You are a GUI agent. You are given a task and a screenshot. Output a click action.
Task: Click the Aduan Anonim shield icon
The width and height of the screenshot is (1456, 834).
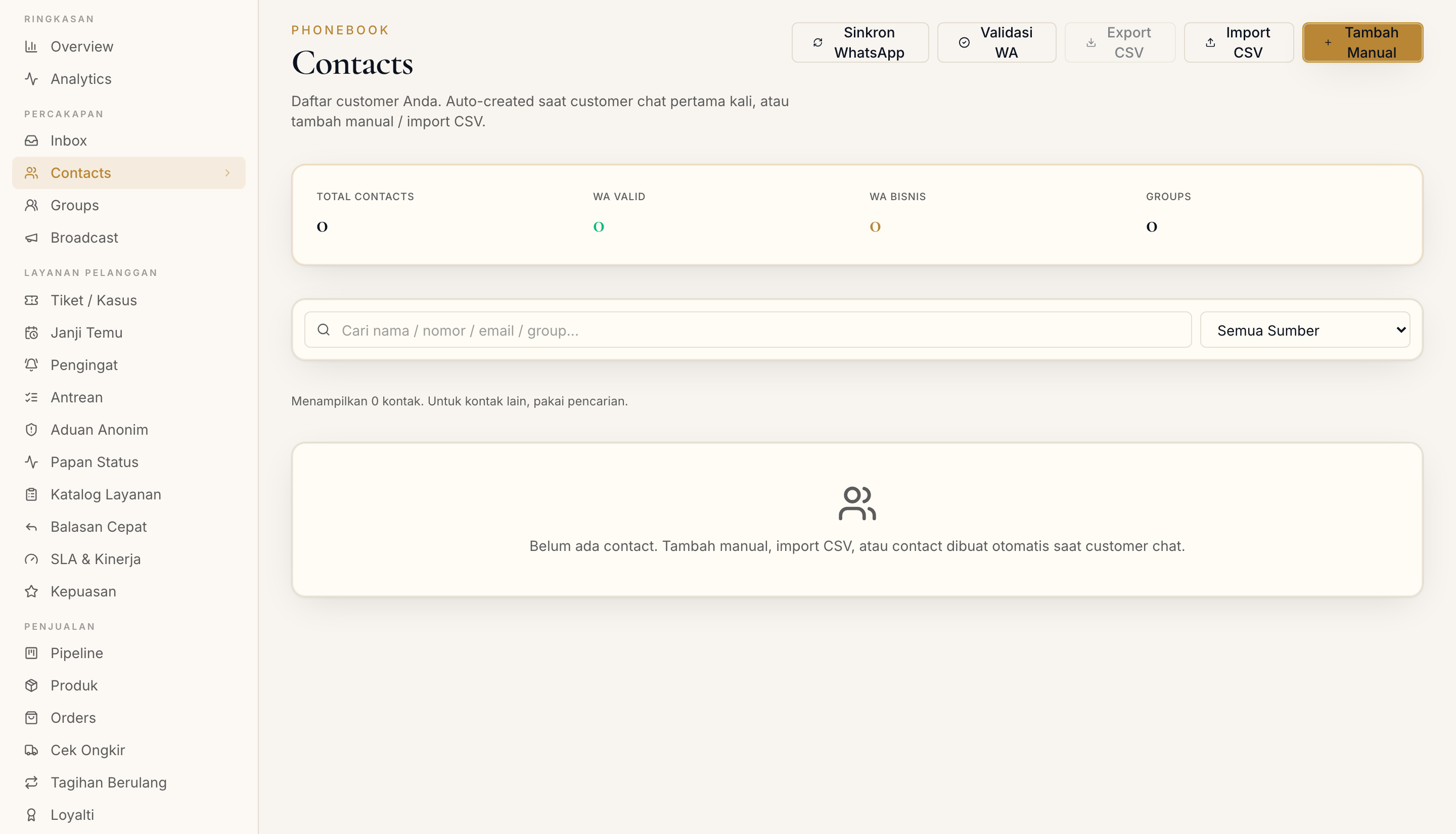click(31, 430)
